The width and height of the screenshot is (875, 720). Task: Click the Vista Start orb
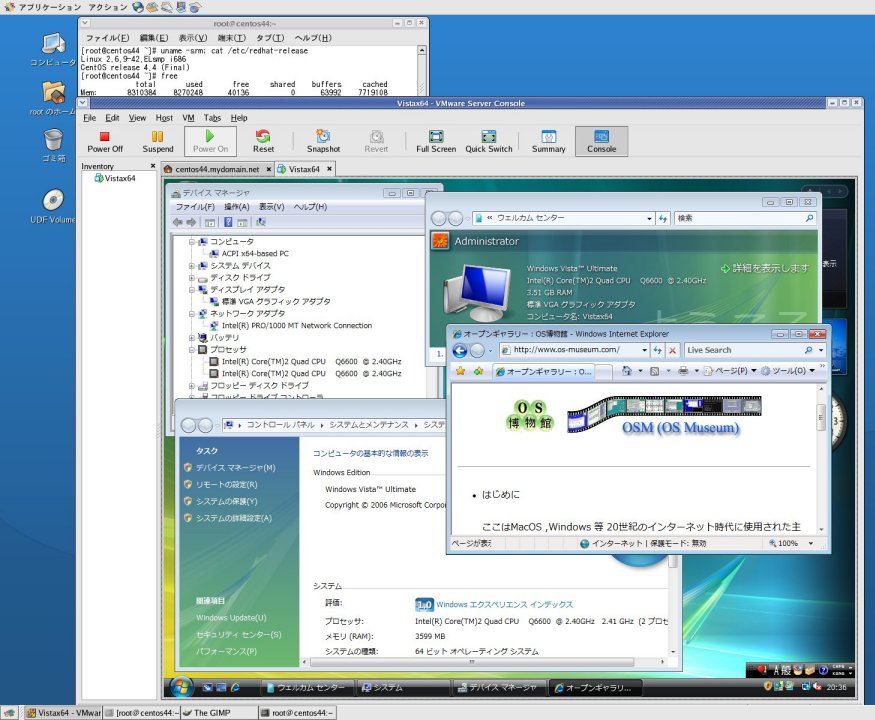181,687
